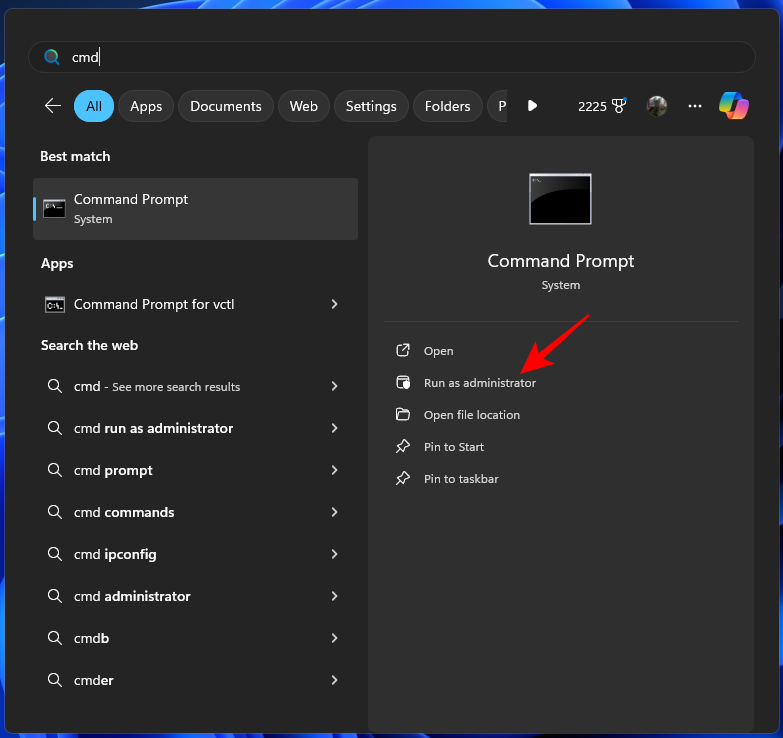Select Command Prompt for vctl result

[195, 304]
